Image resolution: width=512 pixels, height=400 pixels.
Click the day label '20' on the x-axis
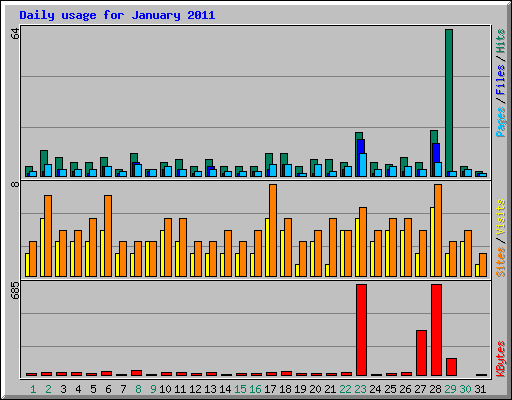click(315, 389)
